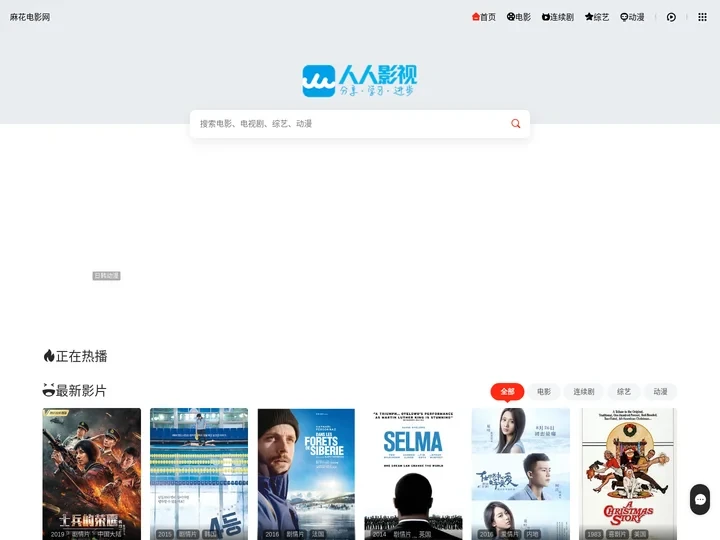Click the flame icon beside 正在热播
Screen dimensions: 720x540
pos(49,356)
